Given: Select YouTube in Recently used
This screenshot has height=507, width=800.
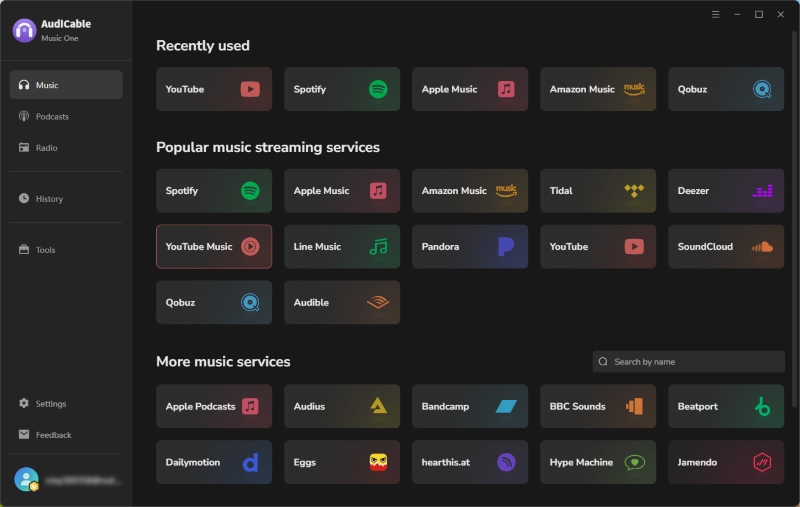Looking at the screenshot, I should coord(214,89).
